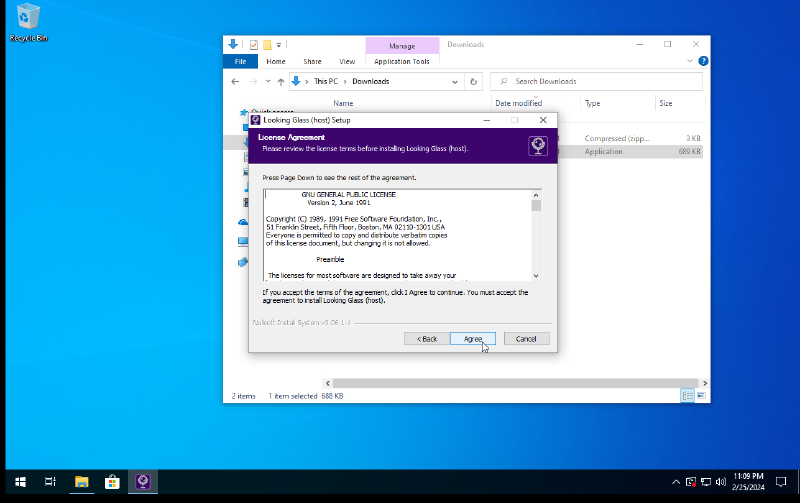Sort by the Type column
The image size is (800, 503).
[x=592, y=104]
